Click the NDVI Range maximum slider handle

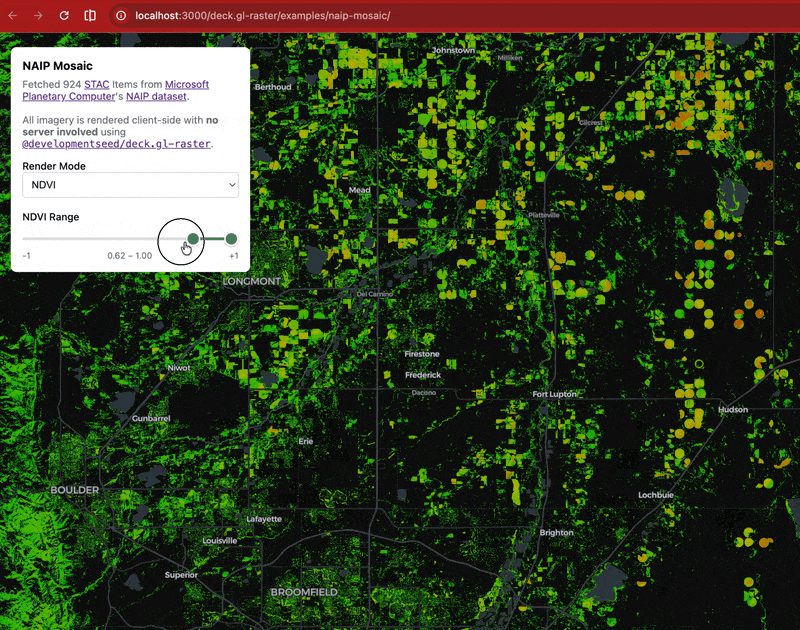(x=231, y=238)
